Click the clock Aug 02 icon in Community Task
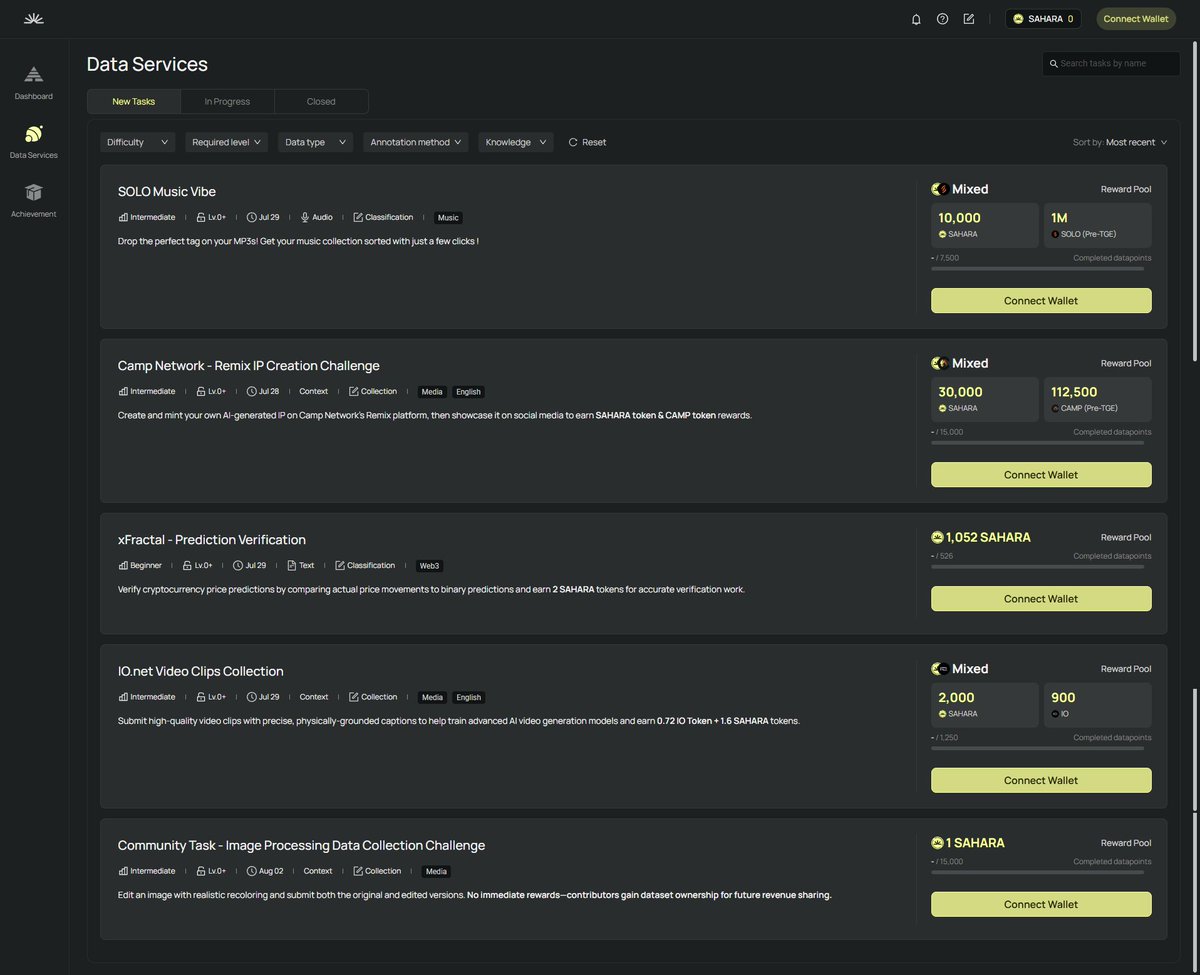 252,871
